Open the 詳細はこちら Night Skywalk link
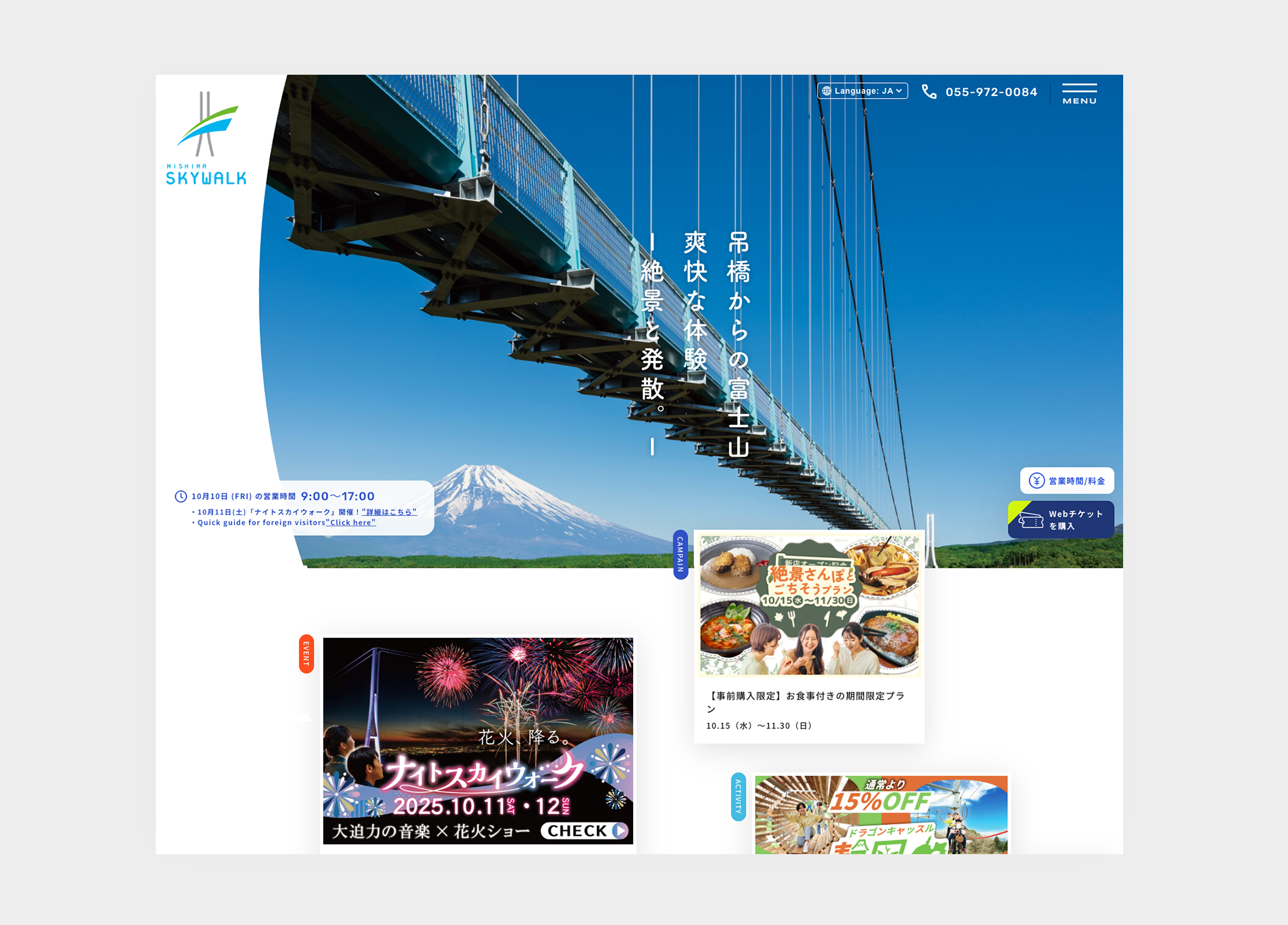The image size is (1288, 925). [x=389, y=512]
